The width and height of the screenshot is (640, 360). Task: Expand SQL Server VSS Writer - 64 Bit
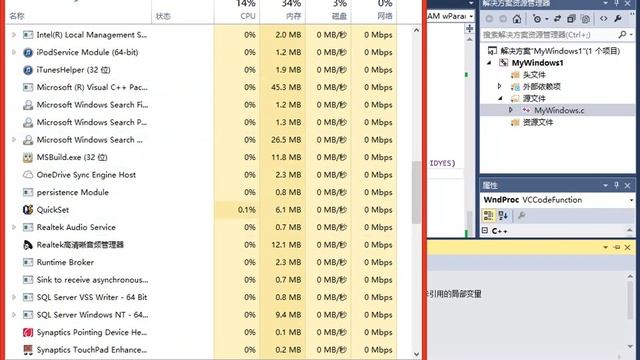coord(14,297)
